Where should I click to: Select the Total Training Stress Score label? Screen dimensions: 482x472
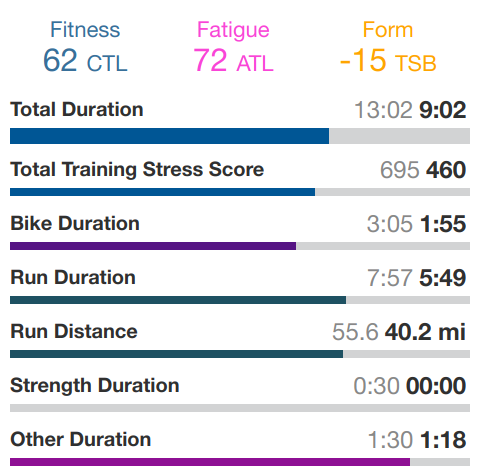coord(137,170)
